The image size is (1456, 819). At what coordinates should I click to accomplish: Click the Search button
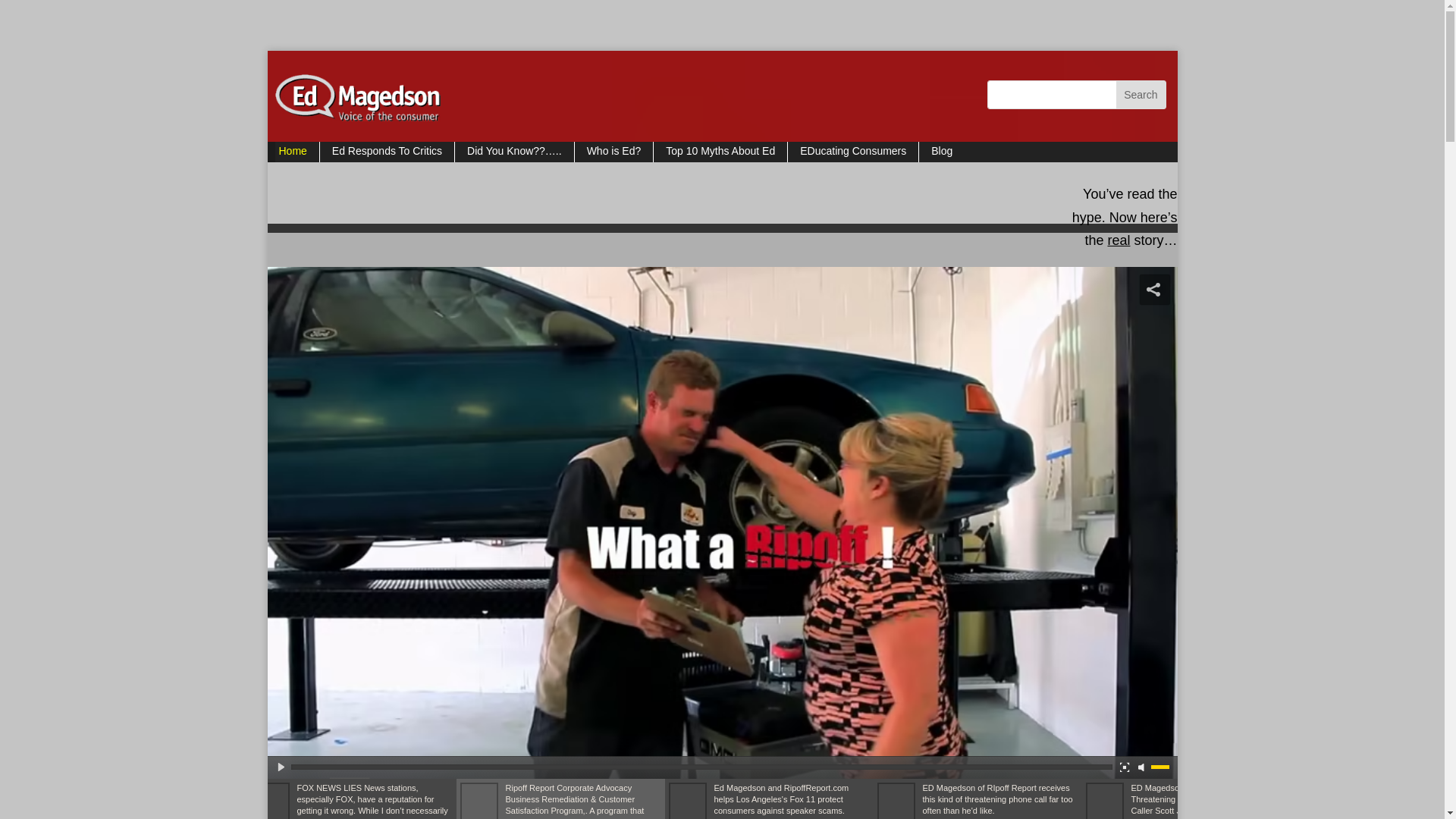pos(1141,95)
